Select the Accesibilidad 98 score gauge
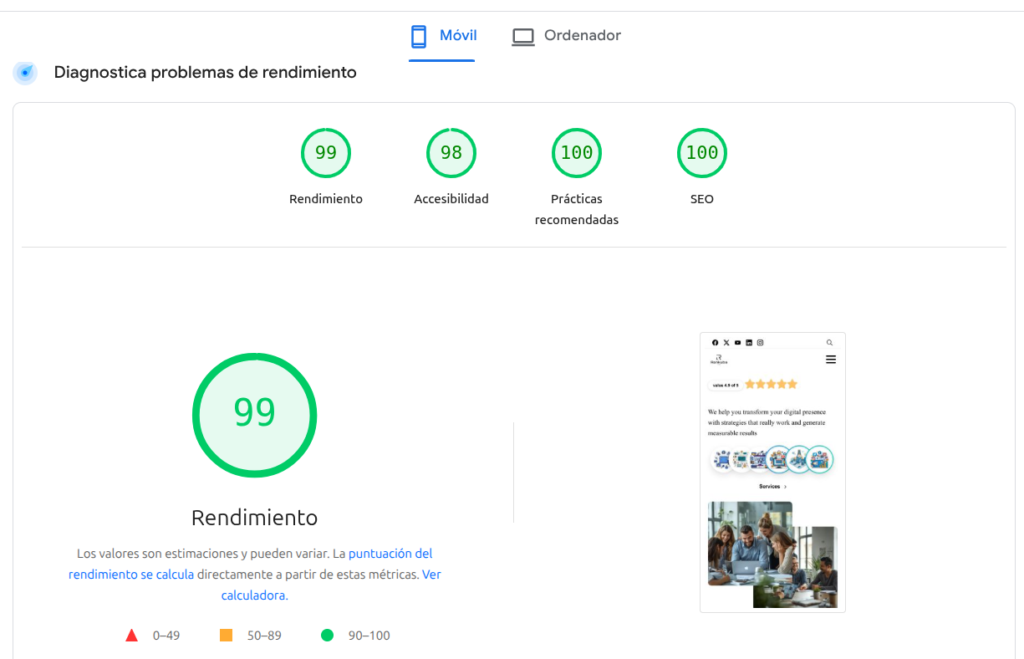 [451, 153]
